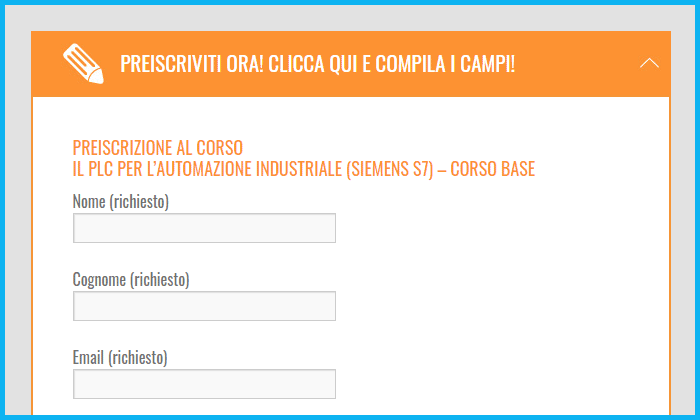700x420 pixels.
Task: Click the word "ORA!" in the header banner
Action: click(x=245, y=64)
